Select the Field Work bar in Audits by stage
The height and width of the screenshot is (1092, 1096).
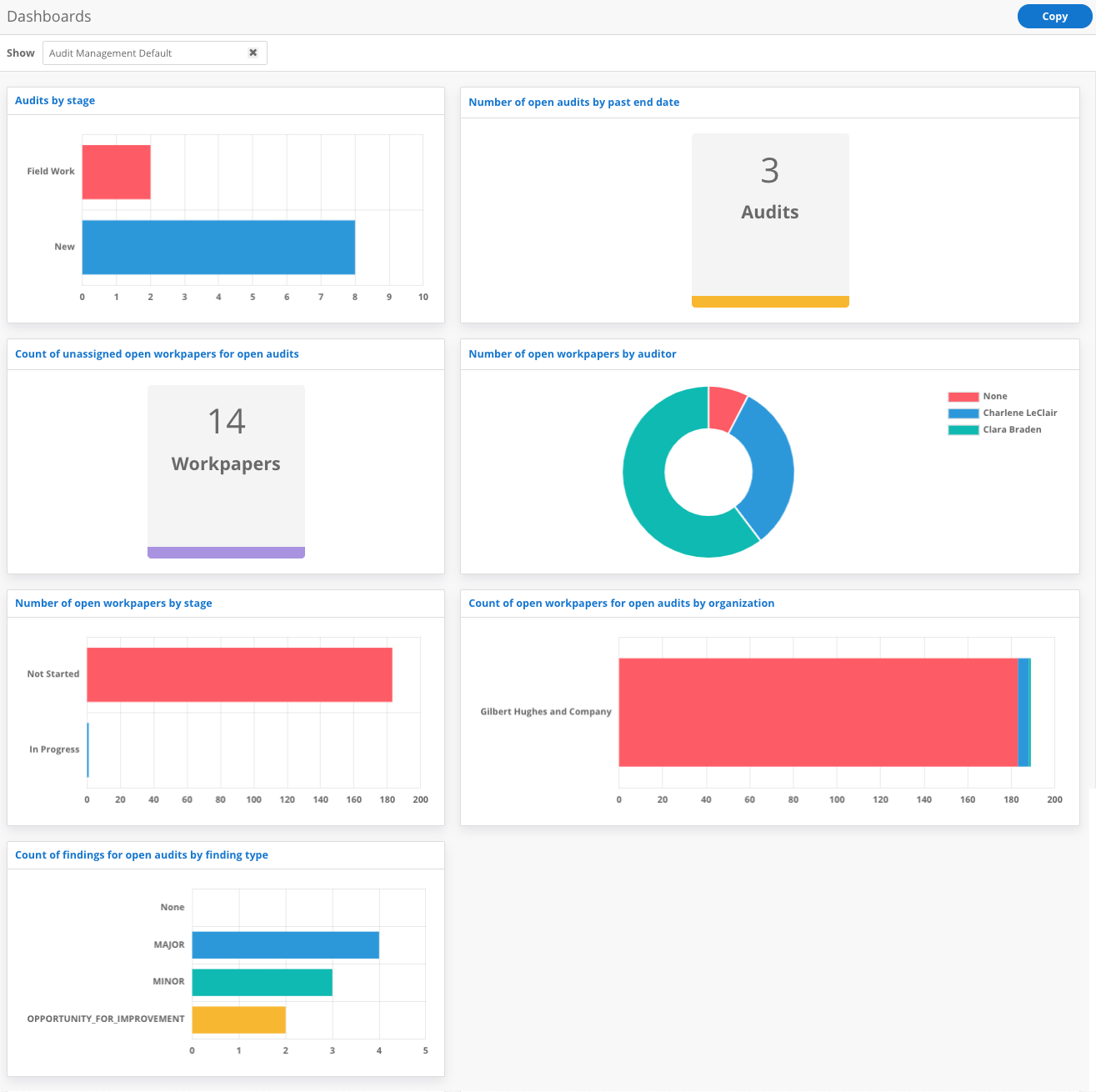click(116, 171)
